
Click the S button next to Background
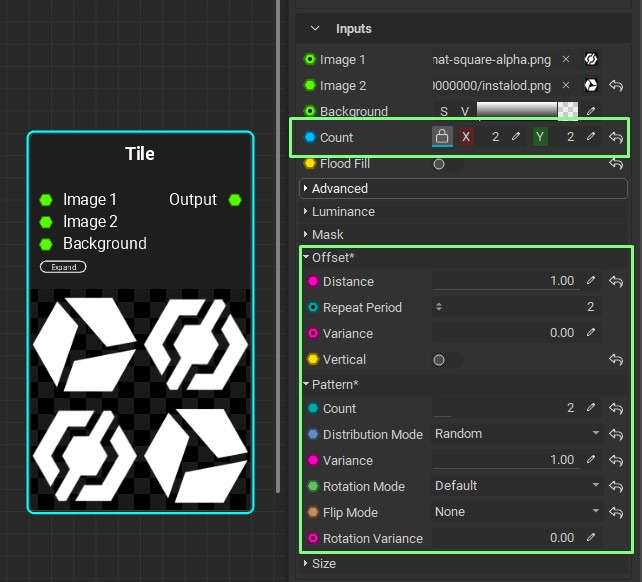coord(444,111)
